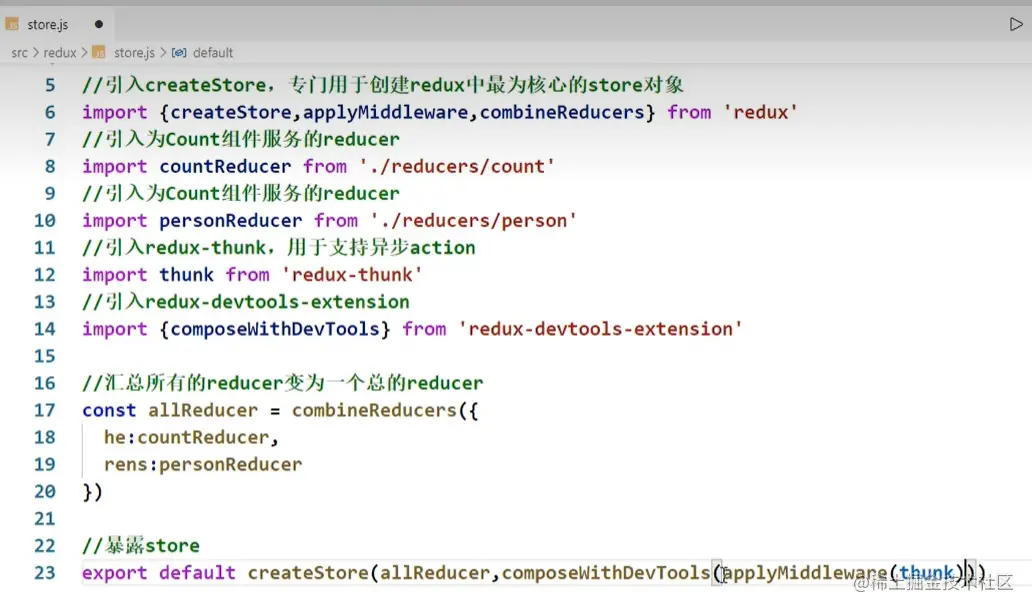The image size is (1032, 611).
Task: Click 'personReducer' on line 10
Action: [230, 221]
